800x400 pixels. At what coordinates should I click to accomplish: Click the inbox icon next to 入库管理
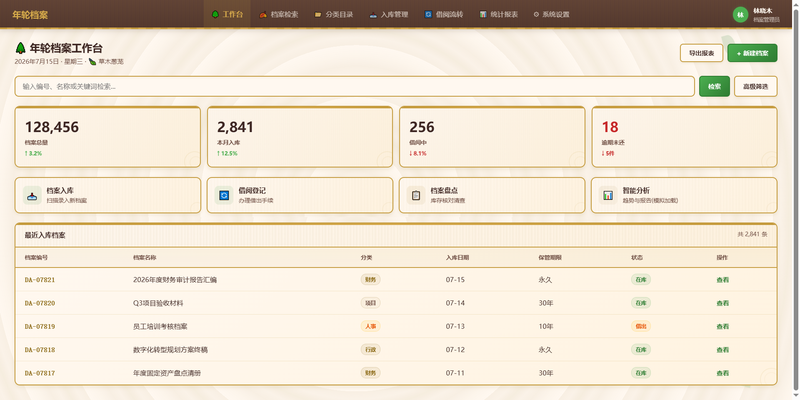[x=373, y=14]
